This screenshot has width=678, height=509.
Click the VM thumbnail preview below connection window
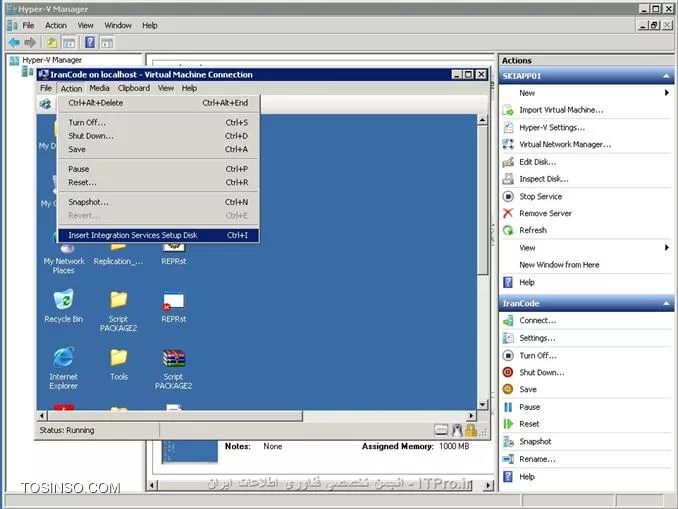point(190,451)
